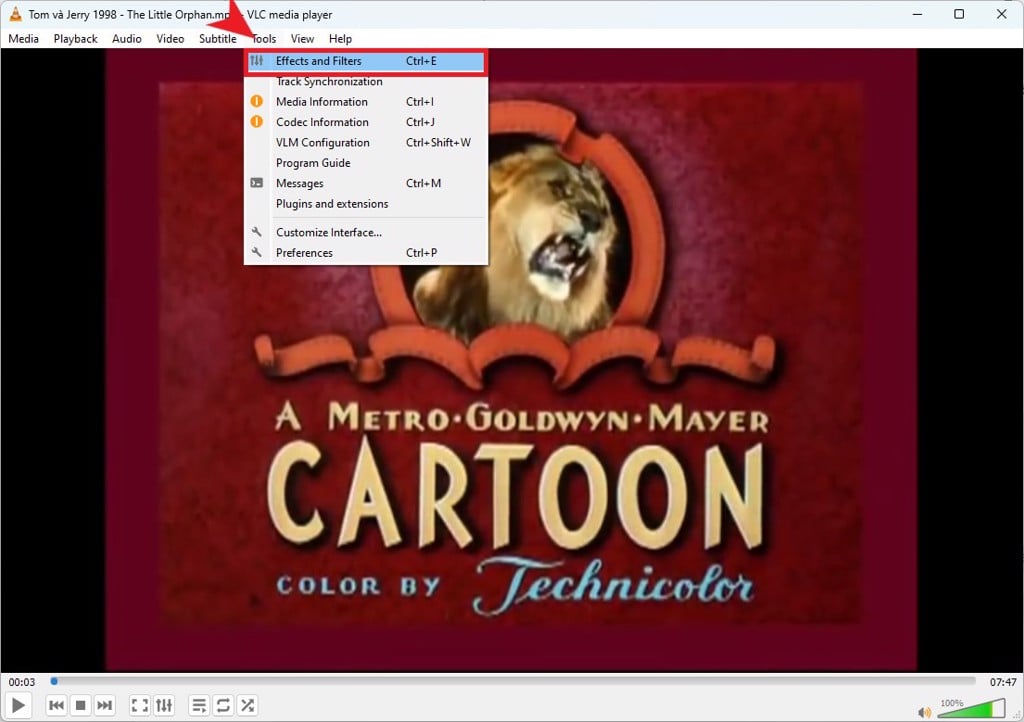Open Program Guide
This screenshot has height=722, width=1024.
(366, 163)
